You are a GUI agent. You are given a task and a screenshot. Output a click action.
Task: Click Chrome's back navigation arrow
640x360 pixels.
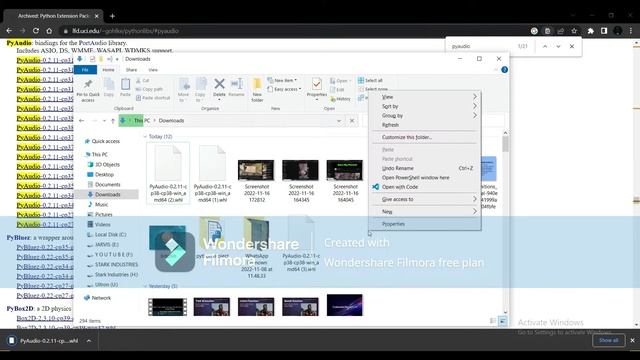coord(9,31)
